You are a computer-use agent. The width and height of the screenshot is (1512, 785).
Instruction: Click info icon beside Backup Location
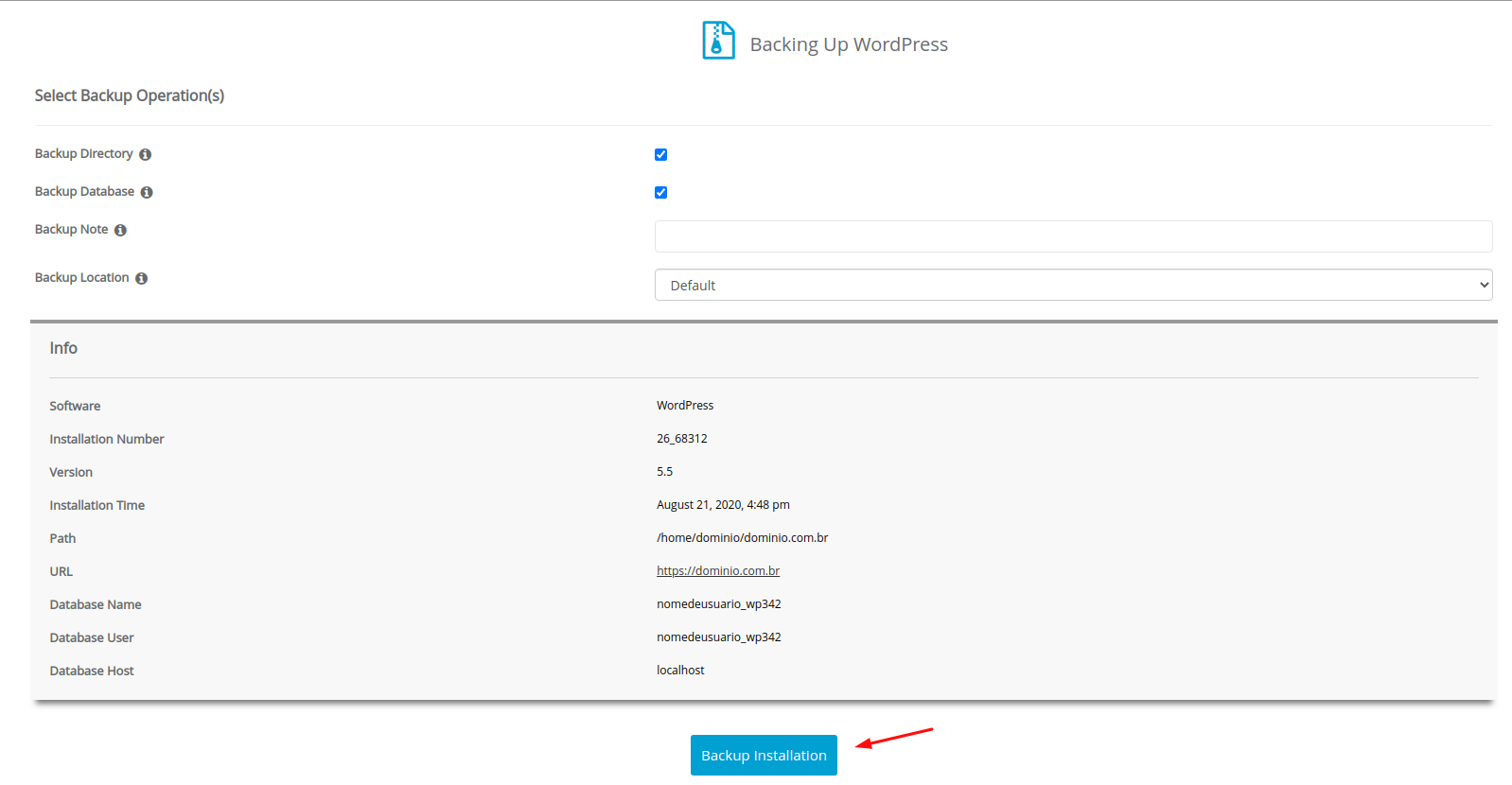pyautogui.click(x=141, y=278)
